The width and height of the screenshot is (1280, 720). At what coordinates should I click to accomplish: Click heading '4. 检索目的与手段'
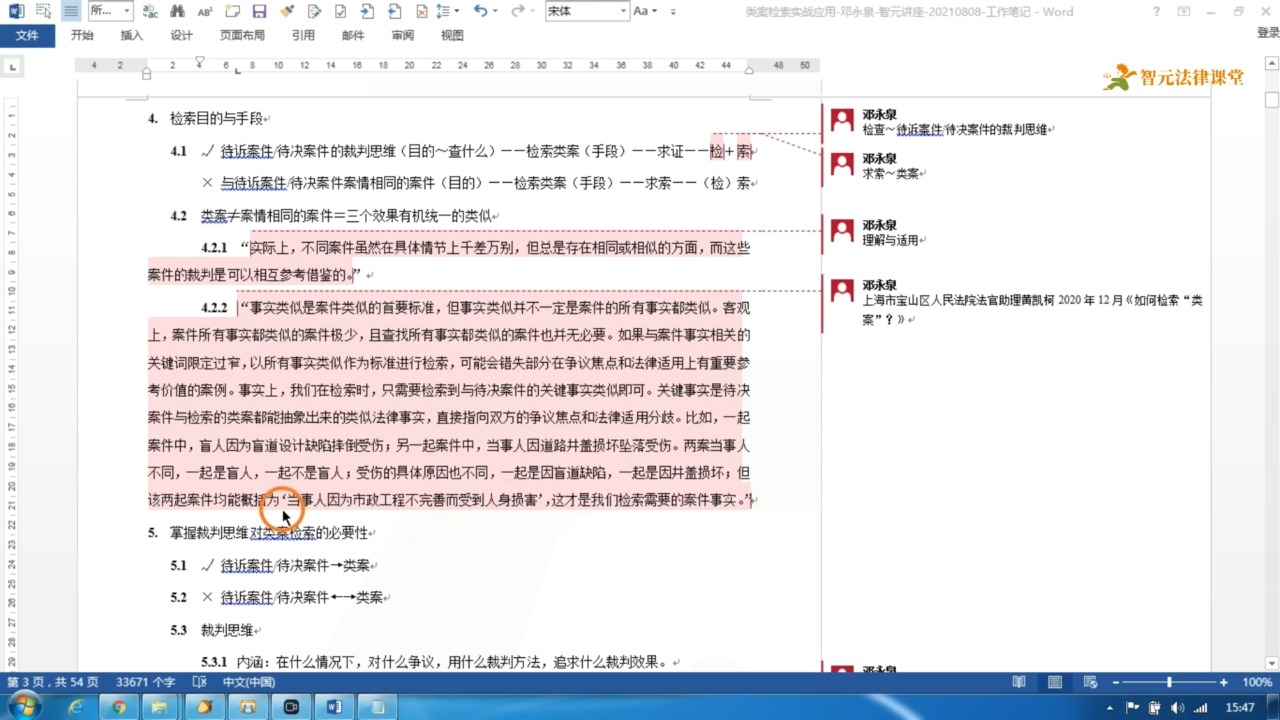[x=208, y=118]
